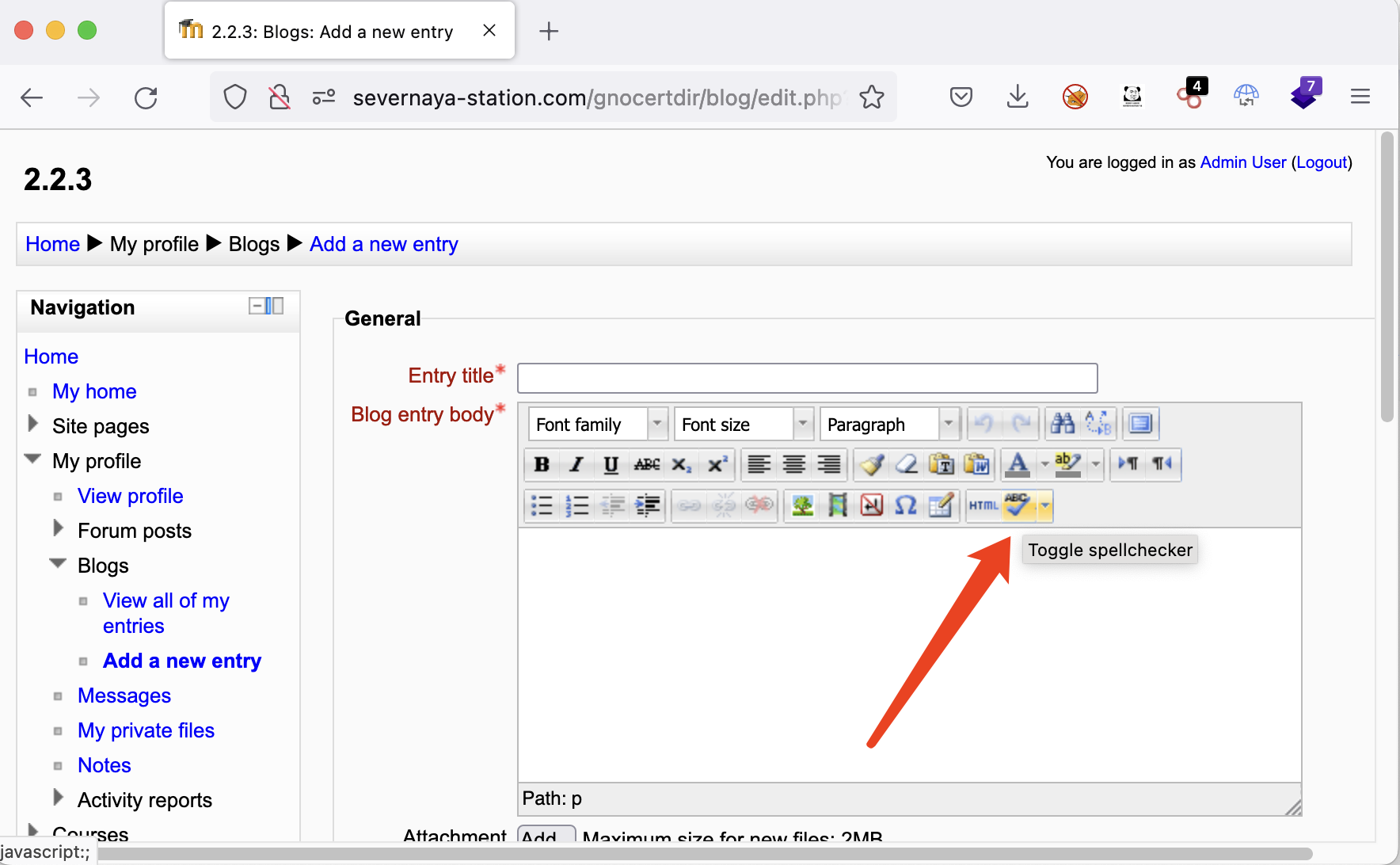Insert special character with Omega icon
The width and height of the screenshot is (1400, 865).
[906, 505]
